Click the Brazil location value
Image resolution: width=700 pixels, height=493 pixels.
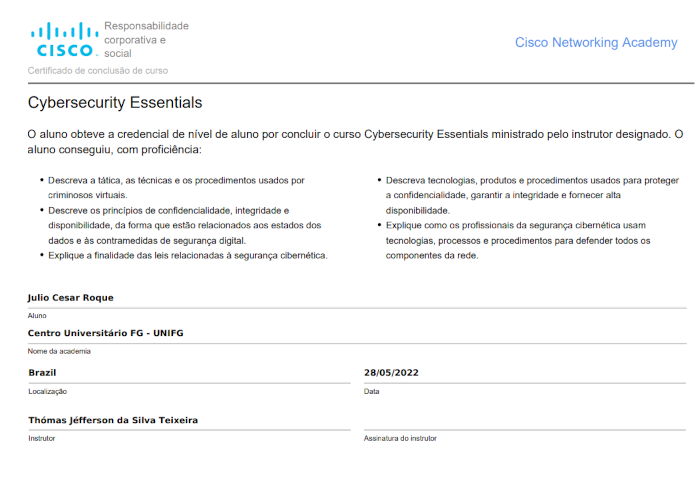click(42, 372)
